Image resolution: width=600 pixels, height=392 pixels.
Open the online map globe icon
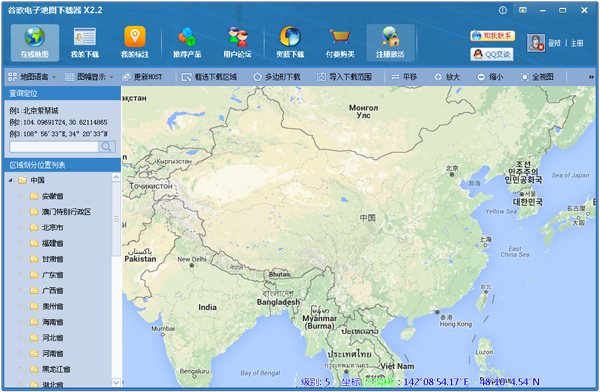click(35, 37)
